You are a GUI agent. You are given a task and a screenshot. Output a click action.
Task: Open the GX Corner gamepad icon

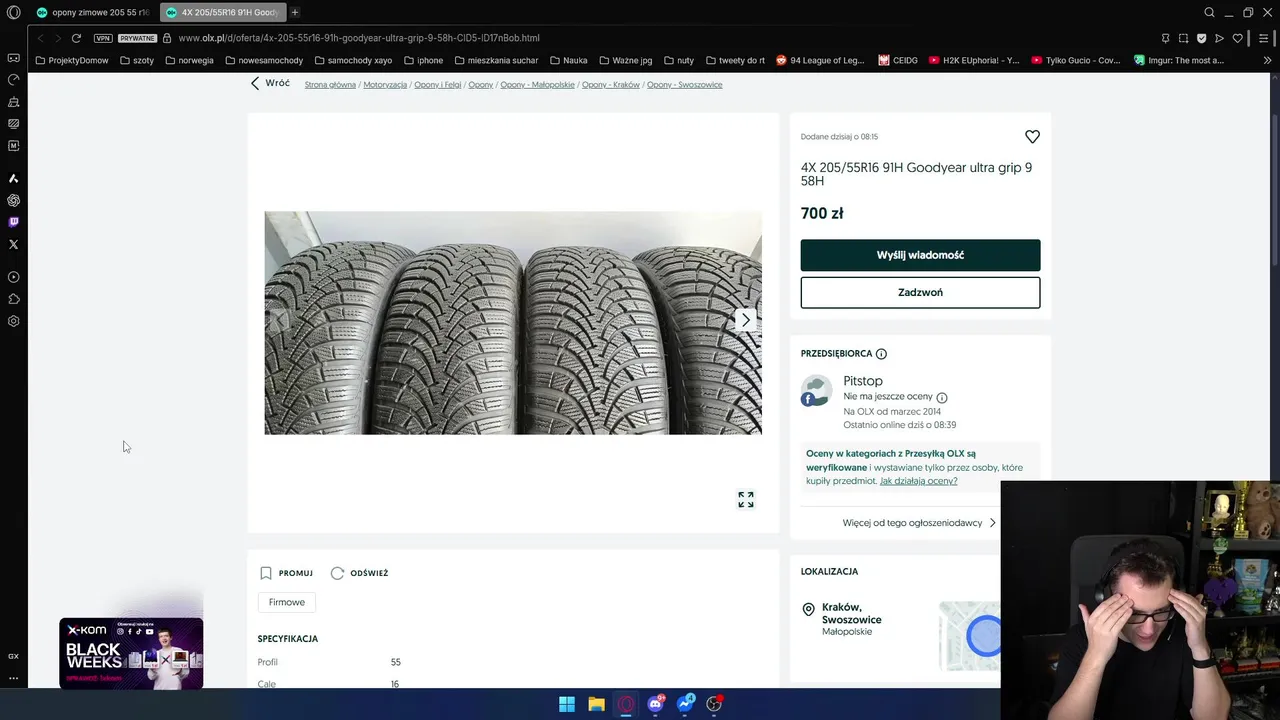pyautogui.click(x=13, y=58)
